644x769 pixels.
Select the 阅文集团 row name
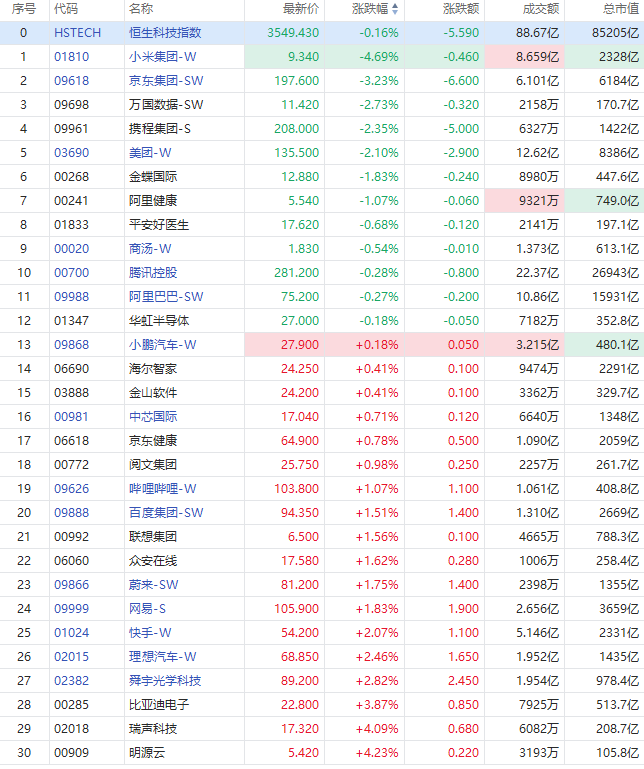(x=153, y=465)
